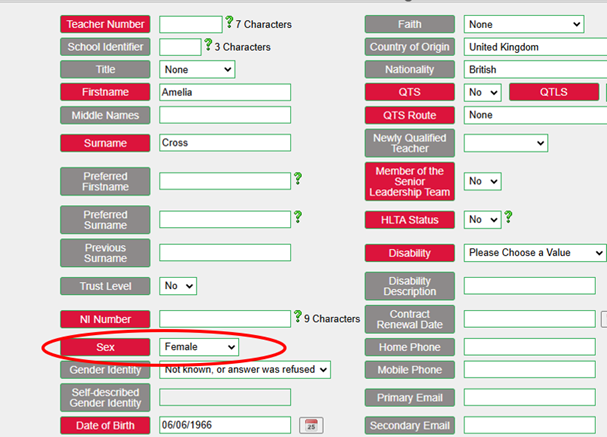Open Date of Birth calendar picker

coord(311,426)
